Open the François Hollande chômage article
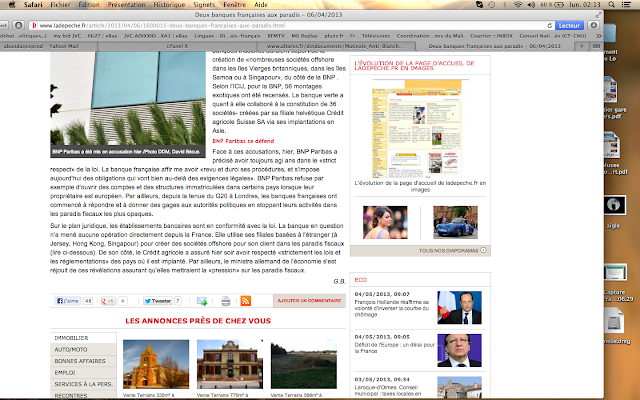The image size is (640, 400). 392,309
